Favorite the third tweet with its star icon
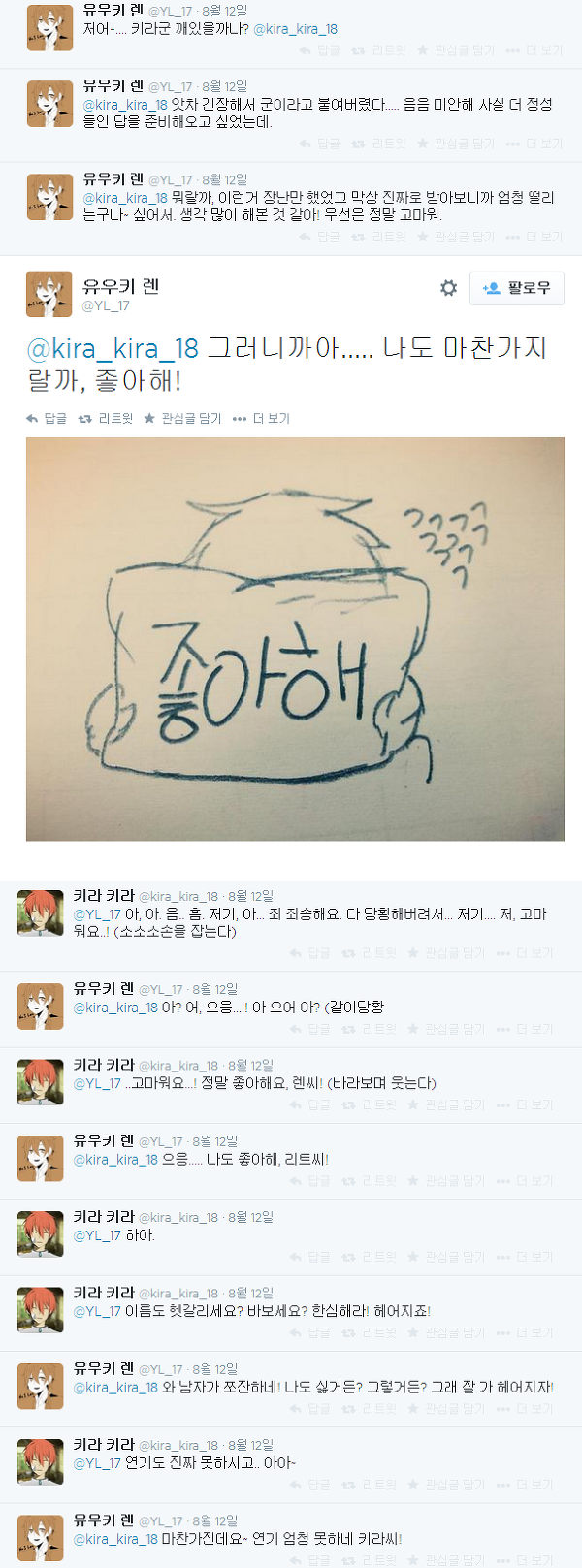Viewport: 582px width, 1568px height. click(423, 237)
